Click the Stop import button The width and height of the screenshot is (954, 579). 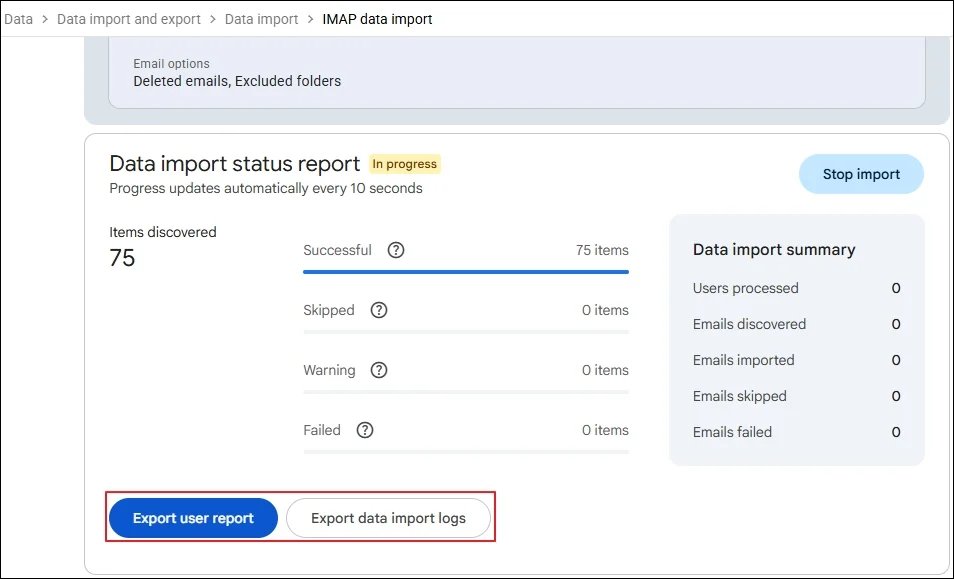coord(861,174)
